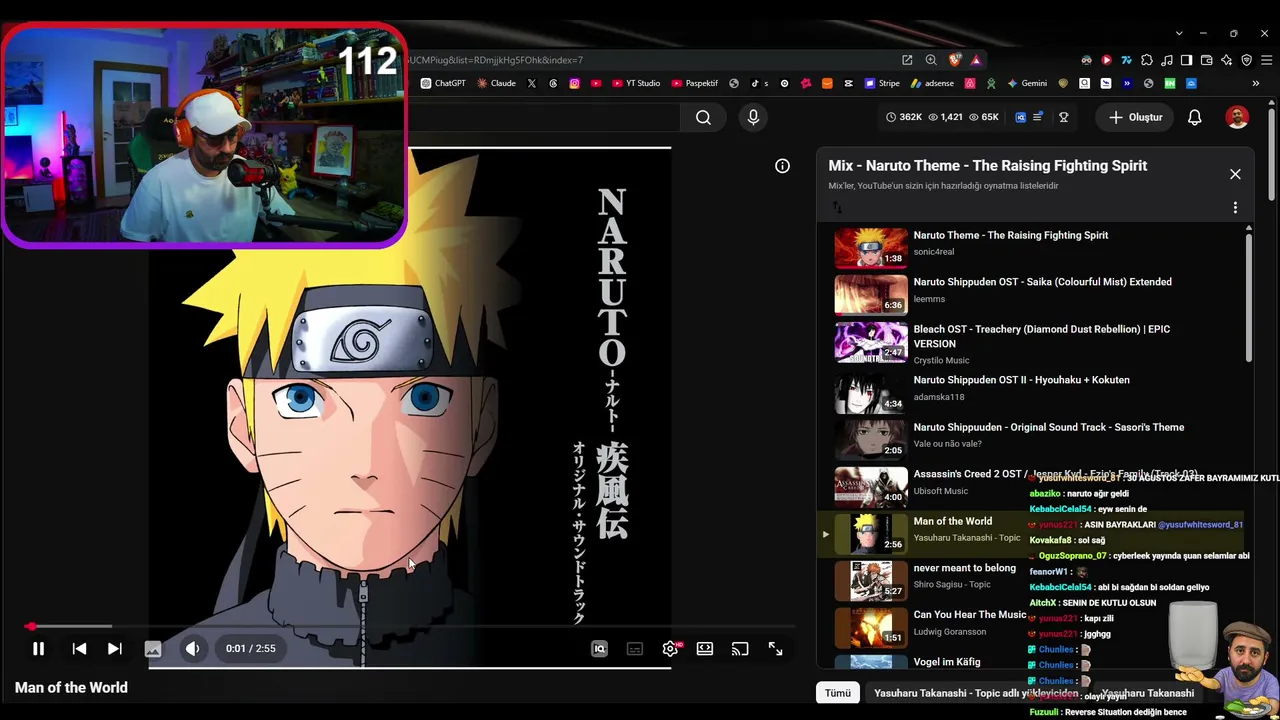The height and width of the screenshot is (720, 1280).
Task: Seek on the video progress bar
Action: coord(410,627)
